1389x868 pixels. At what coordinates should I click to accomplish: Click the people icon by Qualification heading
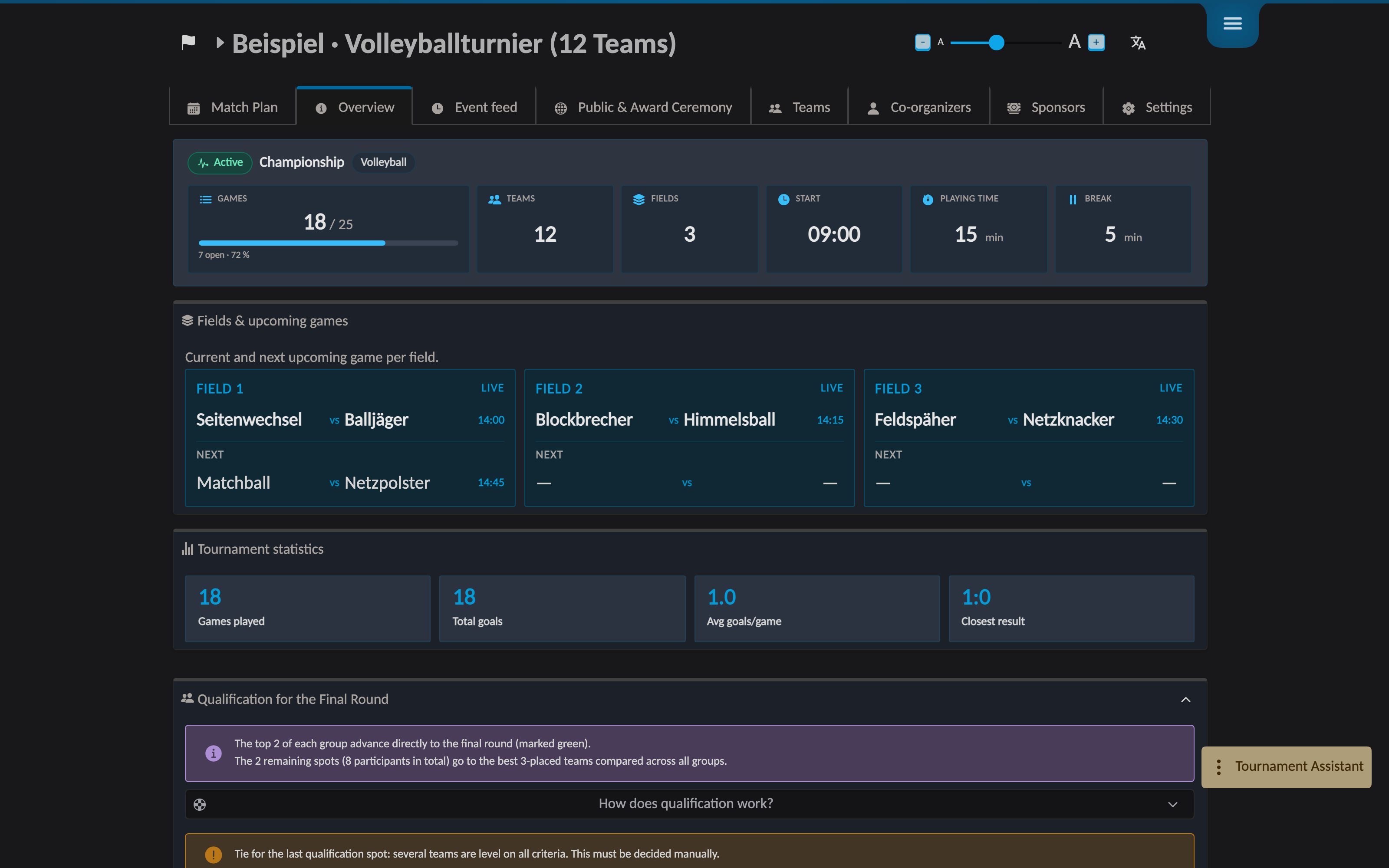[187, 699]
